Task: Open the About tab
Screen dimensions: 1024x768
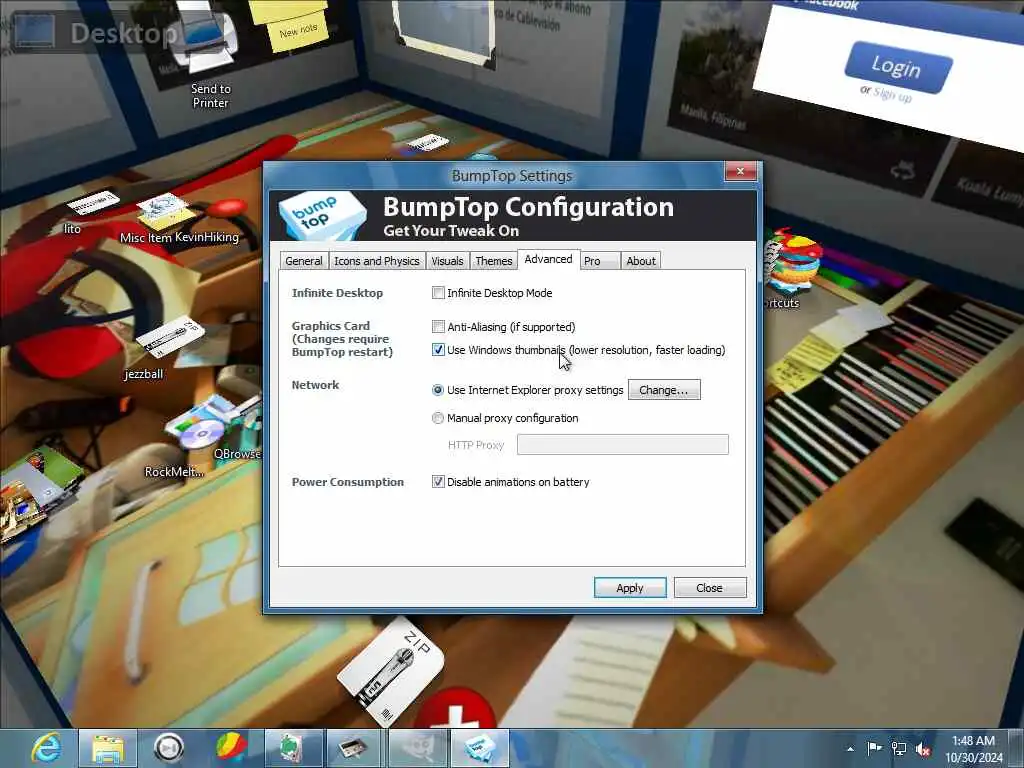Action: pyautogui.click(x=641, y=261)
